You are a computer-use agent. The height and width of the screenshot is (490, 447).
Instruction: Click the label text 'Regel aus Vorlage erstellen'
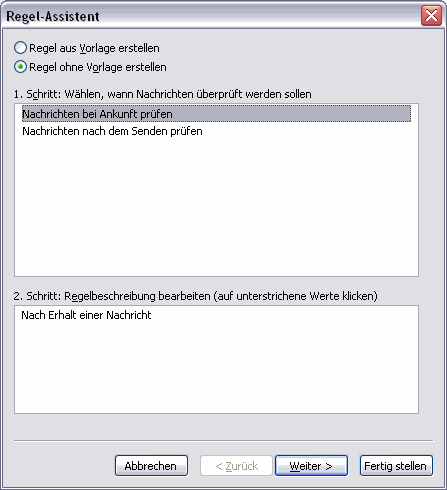[x=94, y=48]
